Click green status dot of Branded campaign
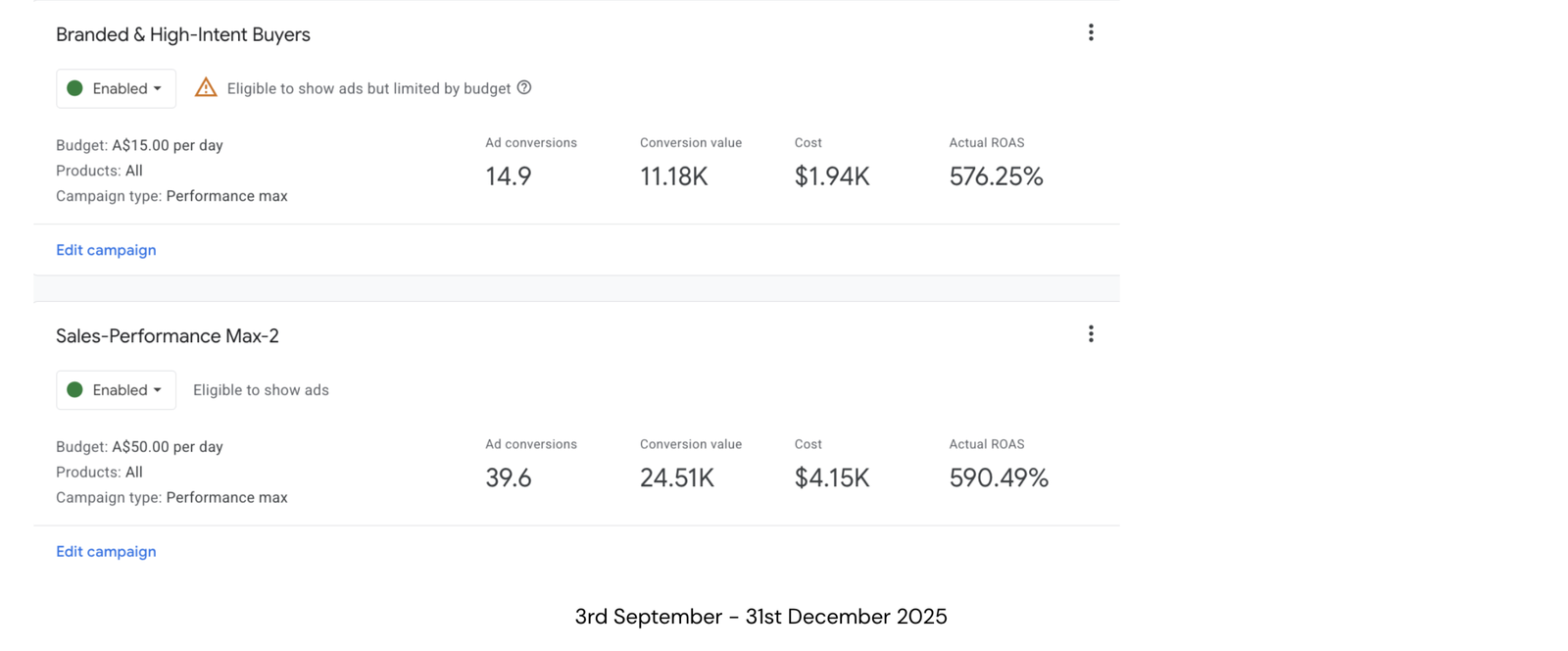This screenshot has height=651, width=1568. click(74, 88)
